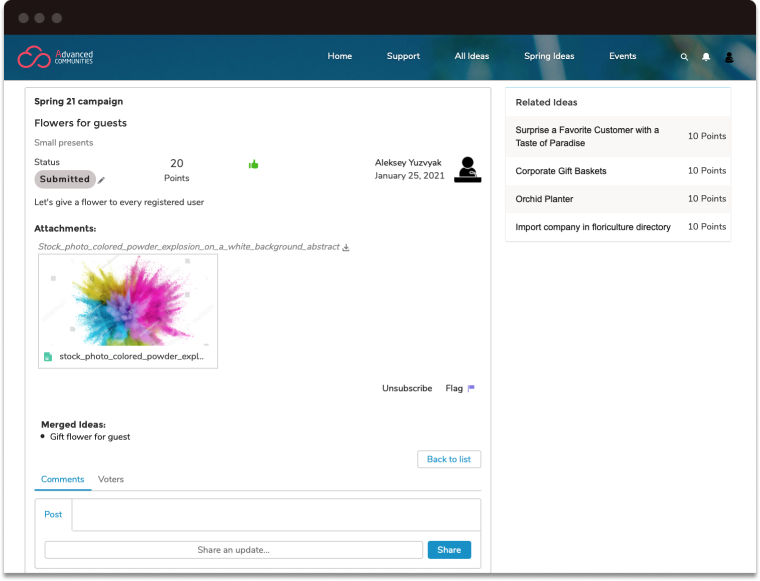Viewport: 760px width, 581px height.
Task: Open the powder explosion image thumbnail
Action: (x=128, y=301)
